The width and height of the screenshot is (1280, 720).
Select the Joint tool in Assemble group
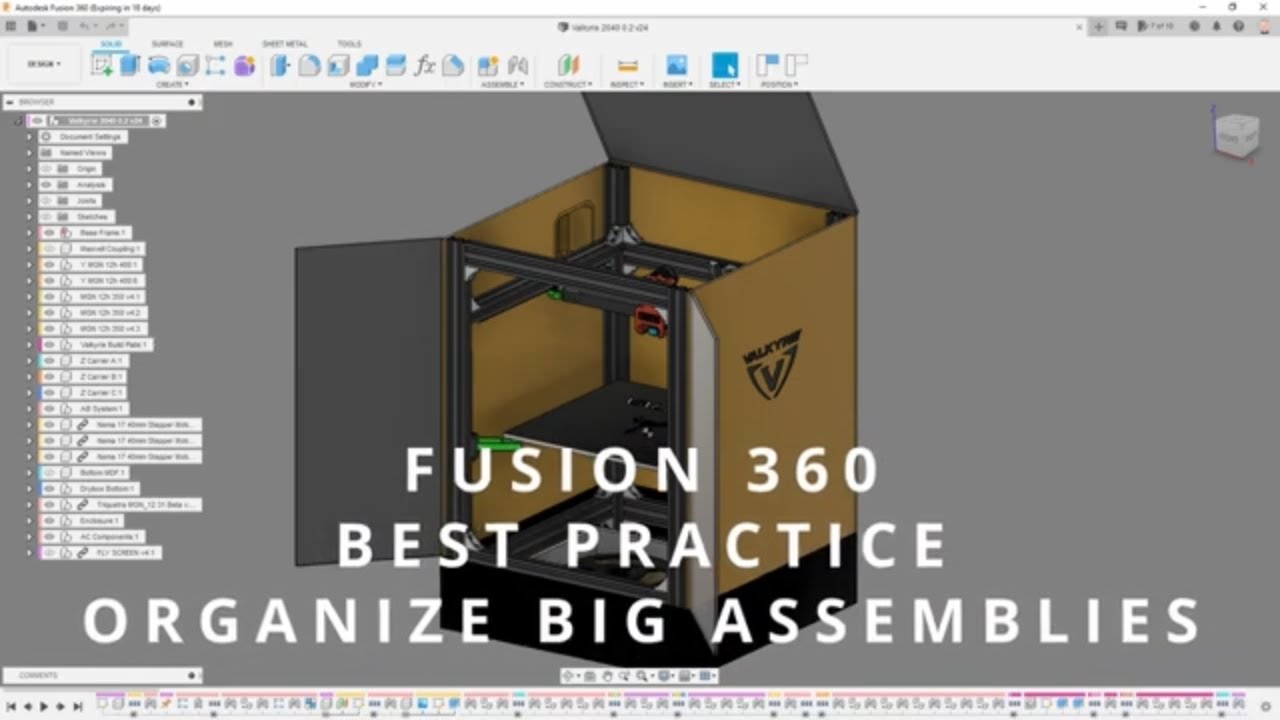(517, 65)
